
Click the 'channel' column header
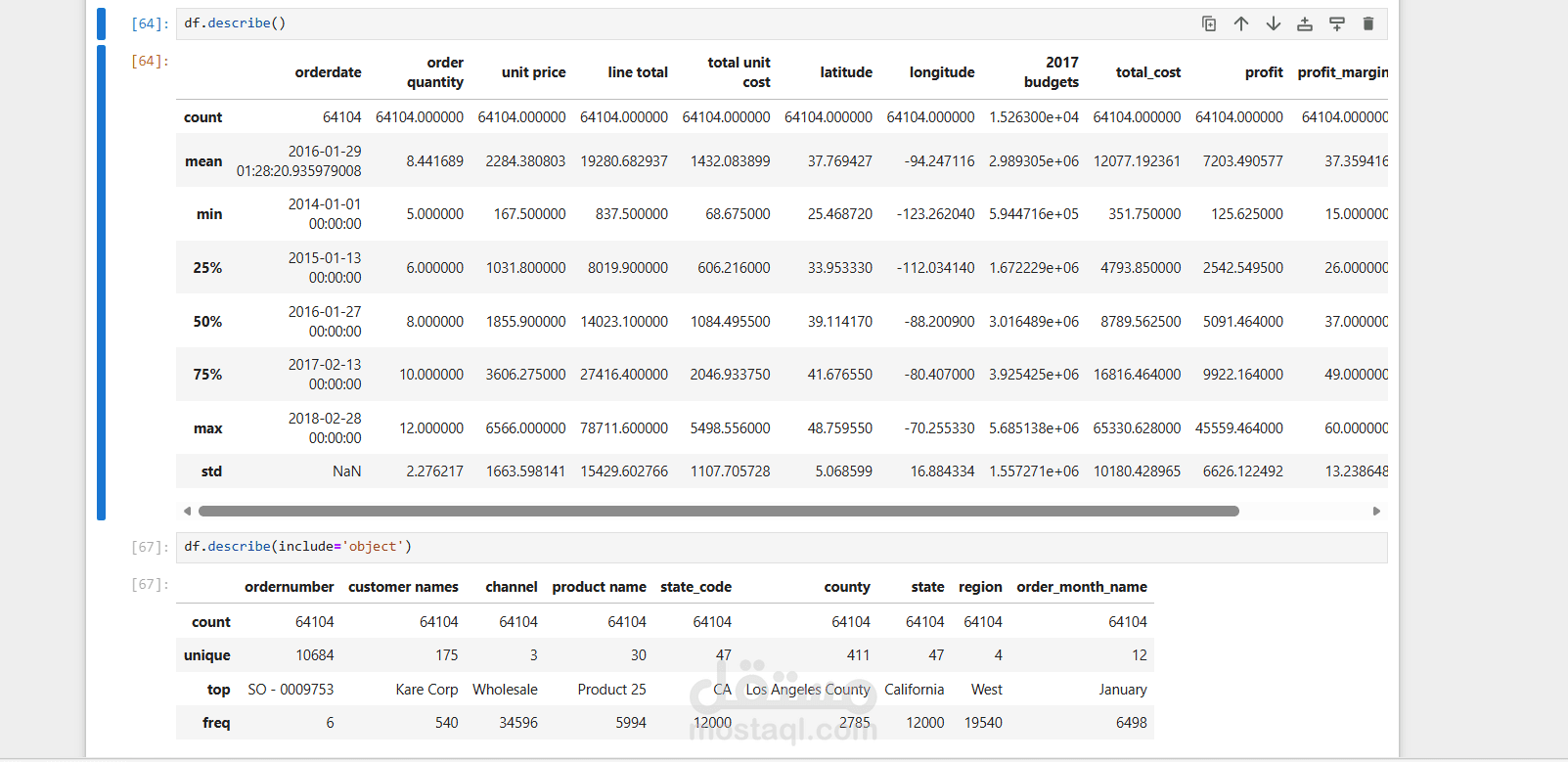coord(512,587)
